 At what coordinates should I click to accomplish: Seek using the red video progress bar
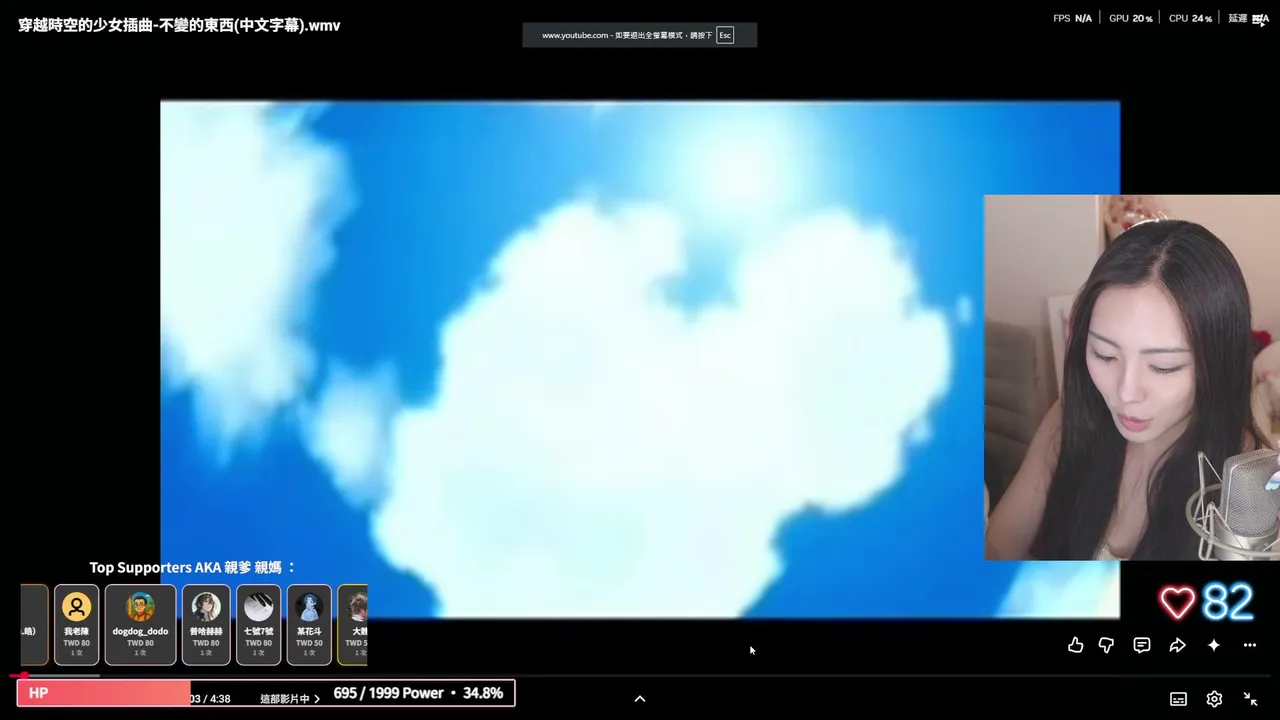coord(640,676)
